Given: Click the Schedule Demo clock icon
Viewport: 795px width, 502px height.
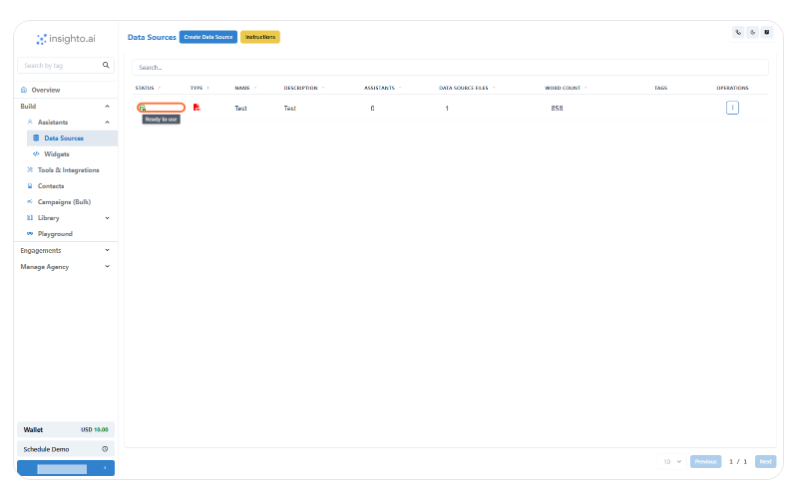Looking at the screenshot, I should click(105, 449).
